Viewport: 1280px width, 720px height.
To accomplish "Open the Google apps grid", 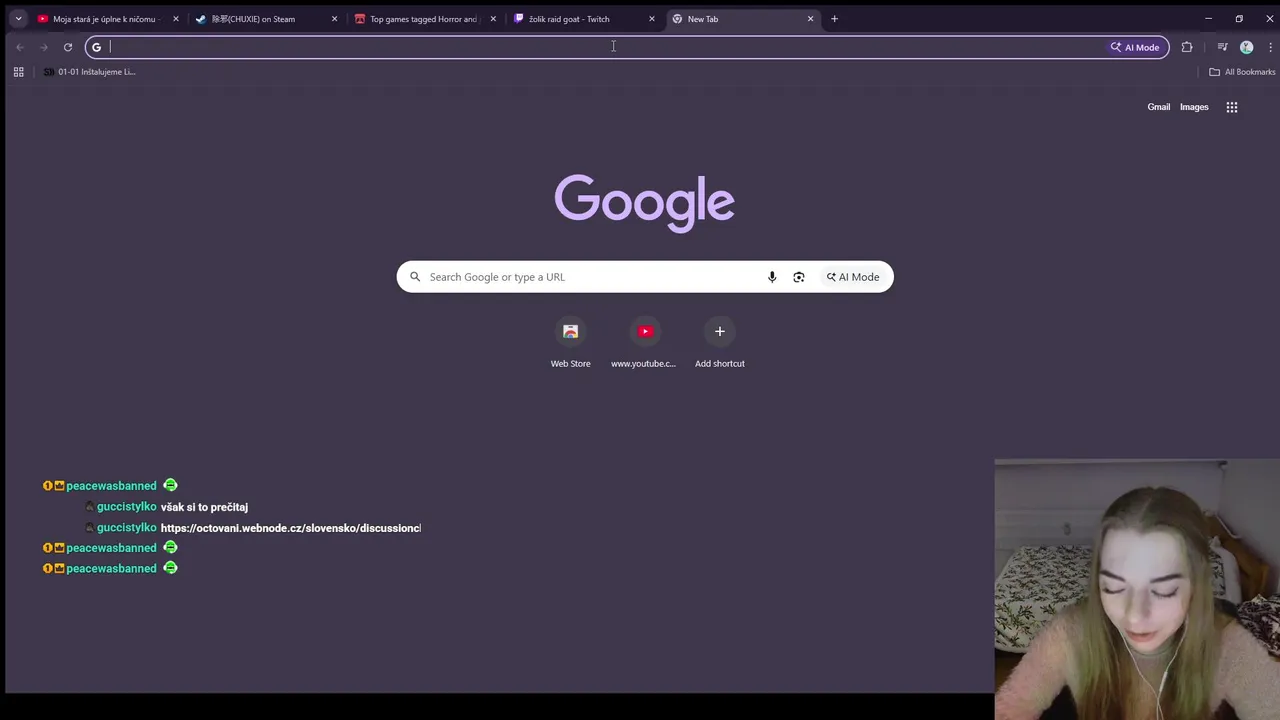I will 1232,107.
